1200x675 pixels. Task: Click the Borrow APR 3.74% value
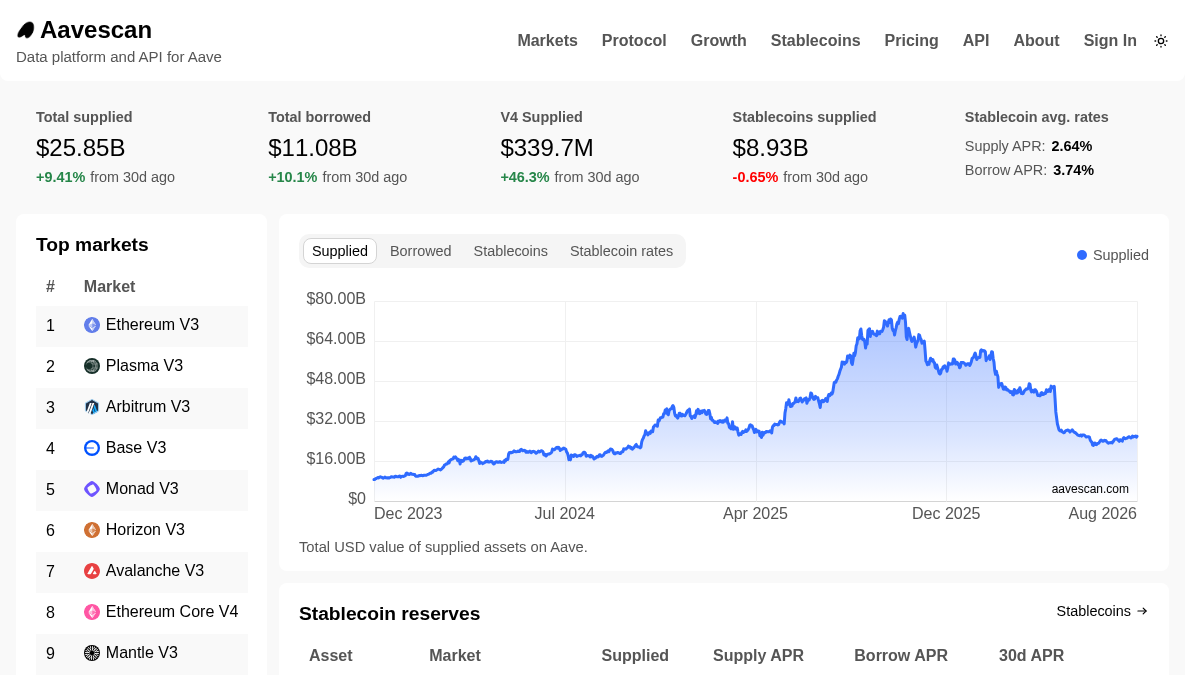pos(1074,170)
